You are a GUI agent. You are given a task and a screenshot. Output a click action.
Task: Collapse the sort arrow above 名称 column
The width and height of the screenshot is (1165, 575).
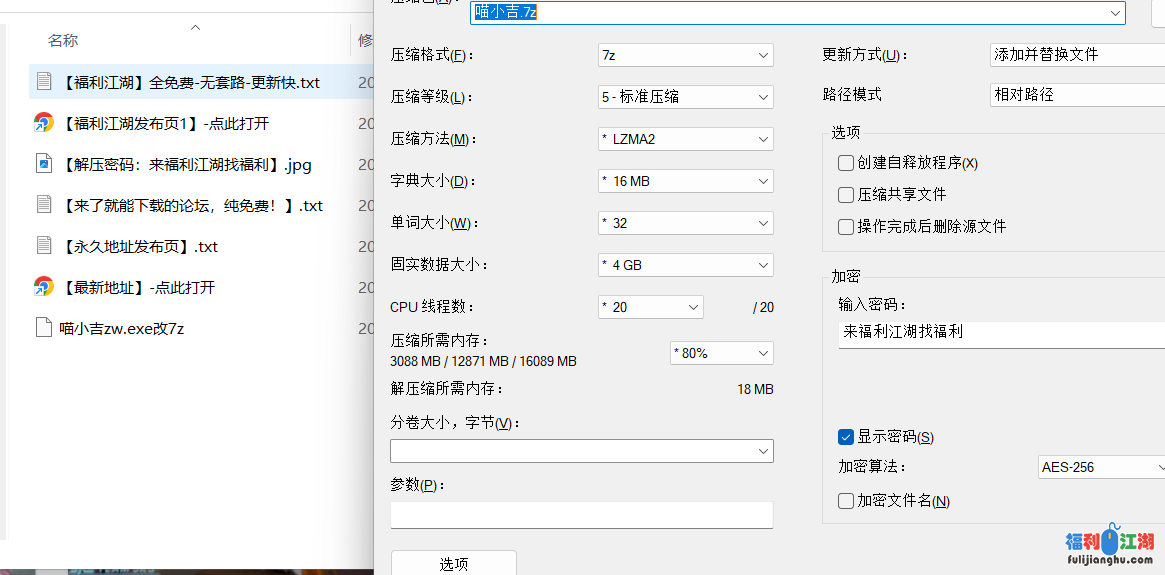coord(195,28)
